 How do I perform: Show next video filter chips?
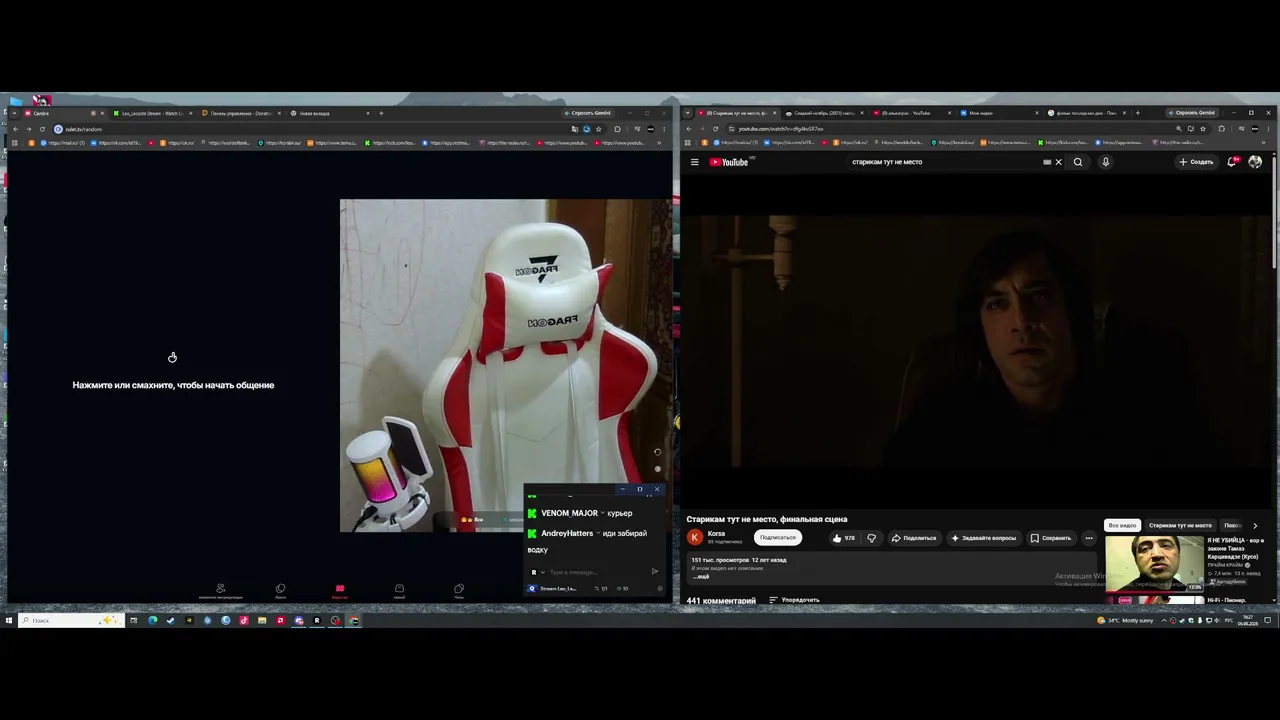click(x=1255, y=525)
